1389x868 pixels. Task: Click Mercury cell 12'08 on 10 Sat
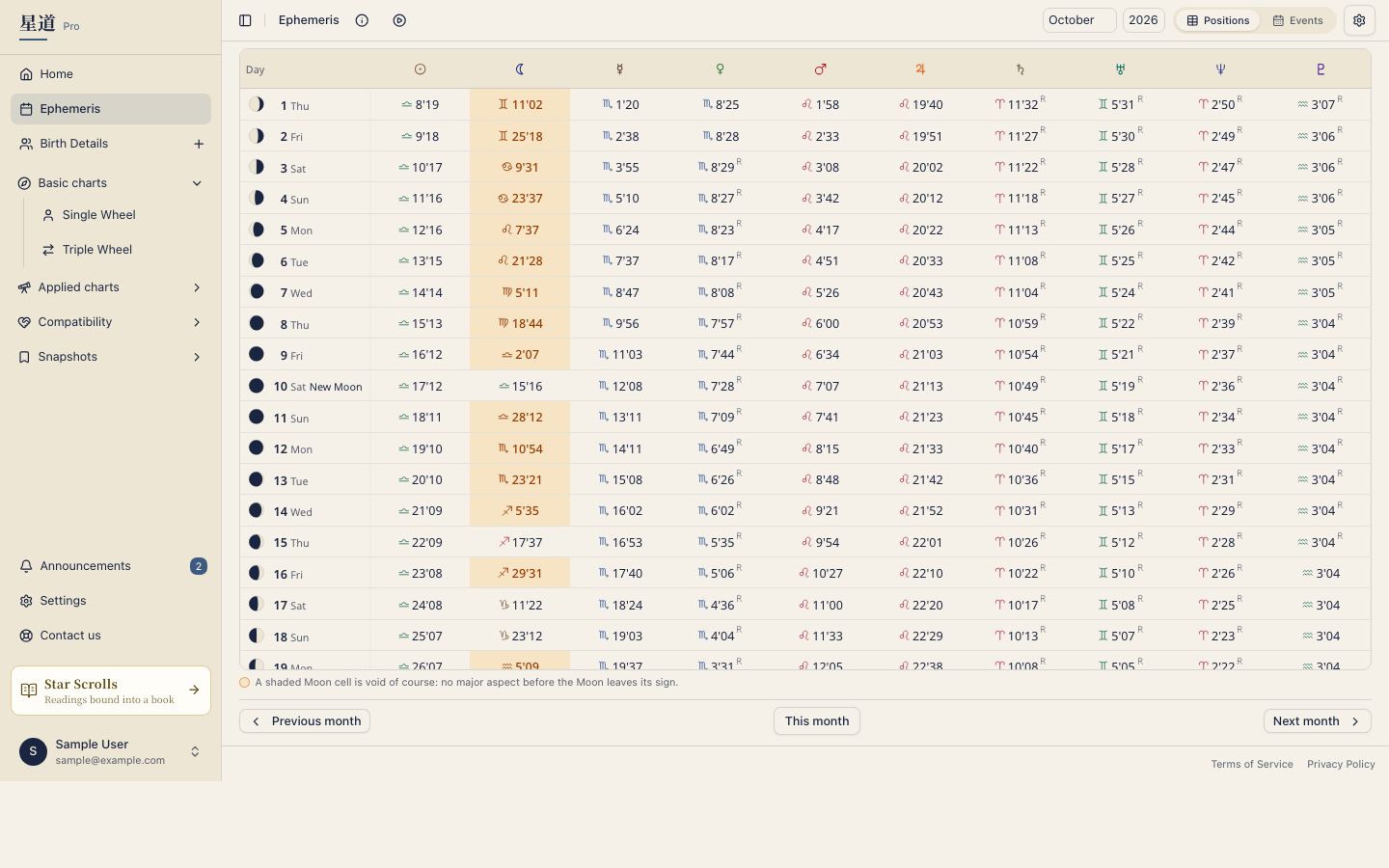pos(619,386)
